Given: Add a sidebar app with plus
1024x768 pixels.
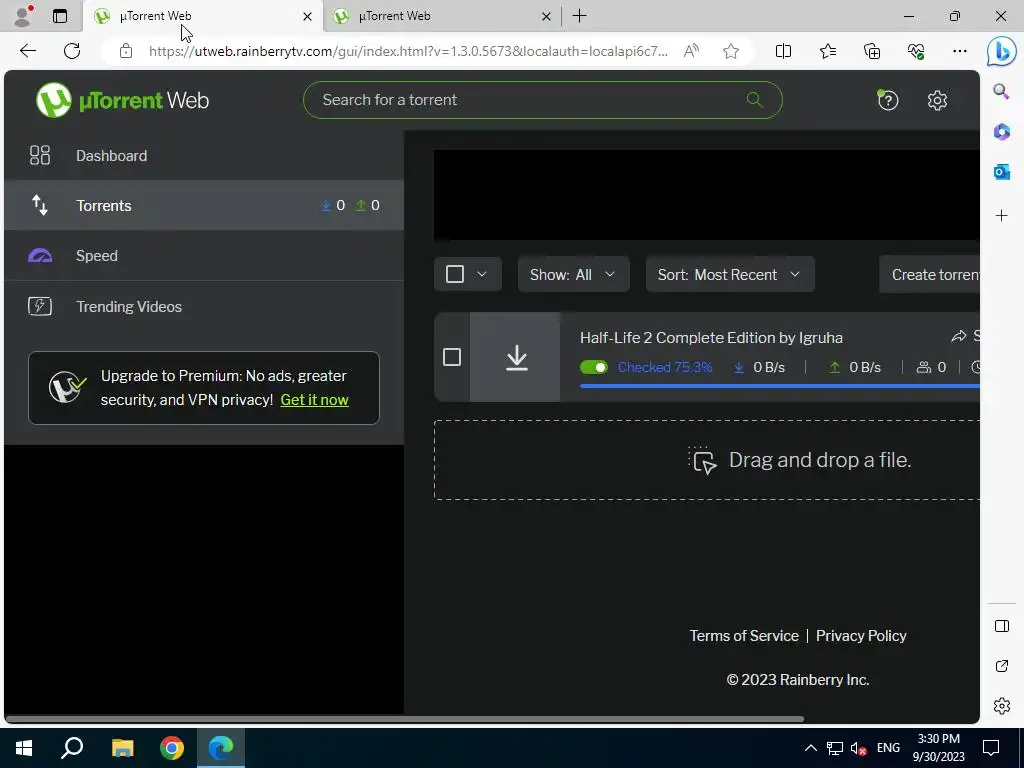Looking at the screenshot, I should point(1001,216).
